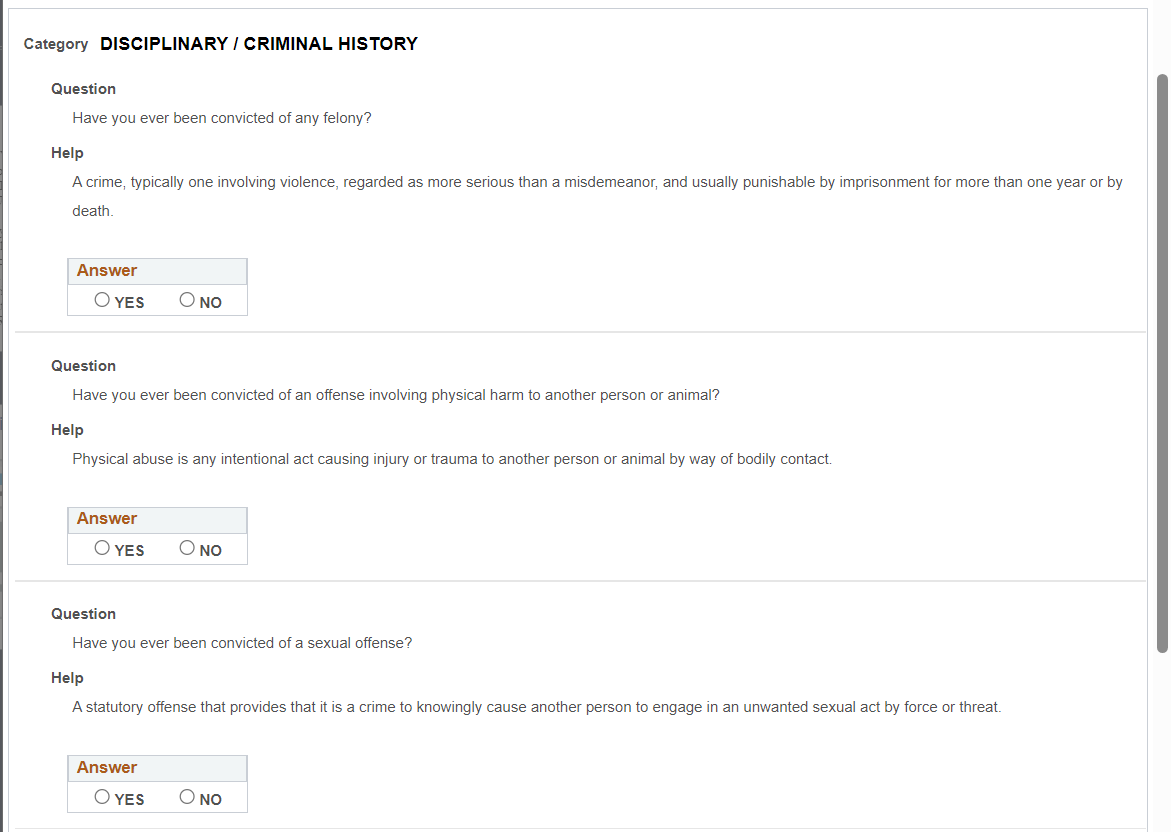Viewport: 1171px width, 832px height.
Task: Choose YES for the physical harm offense question
Action: (103, 548)
